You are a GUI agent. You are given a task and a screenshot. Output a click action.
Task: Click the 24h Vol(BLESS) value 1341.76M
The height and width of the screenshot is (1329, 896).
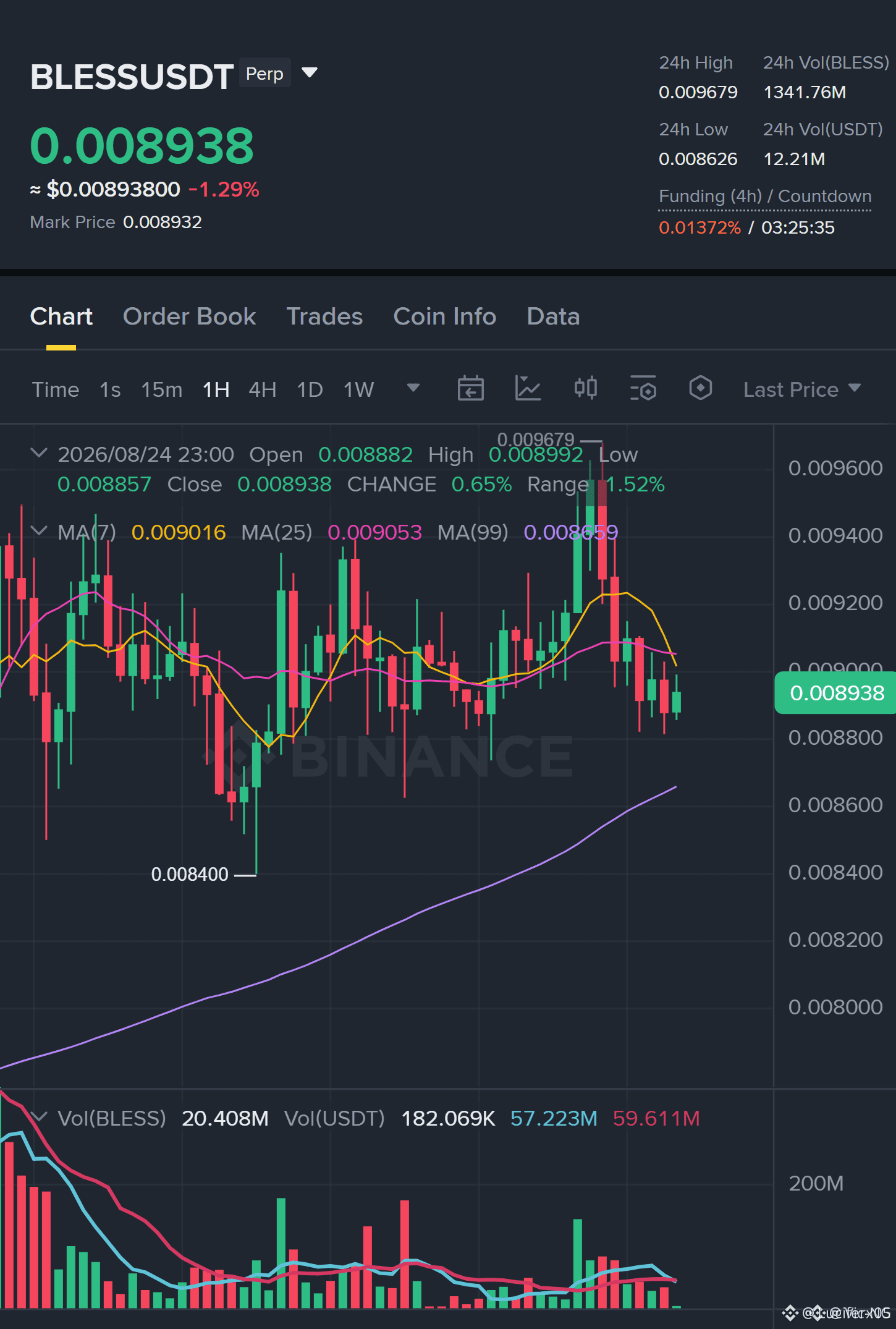click(x=805, y=93)
